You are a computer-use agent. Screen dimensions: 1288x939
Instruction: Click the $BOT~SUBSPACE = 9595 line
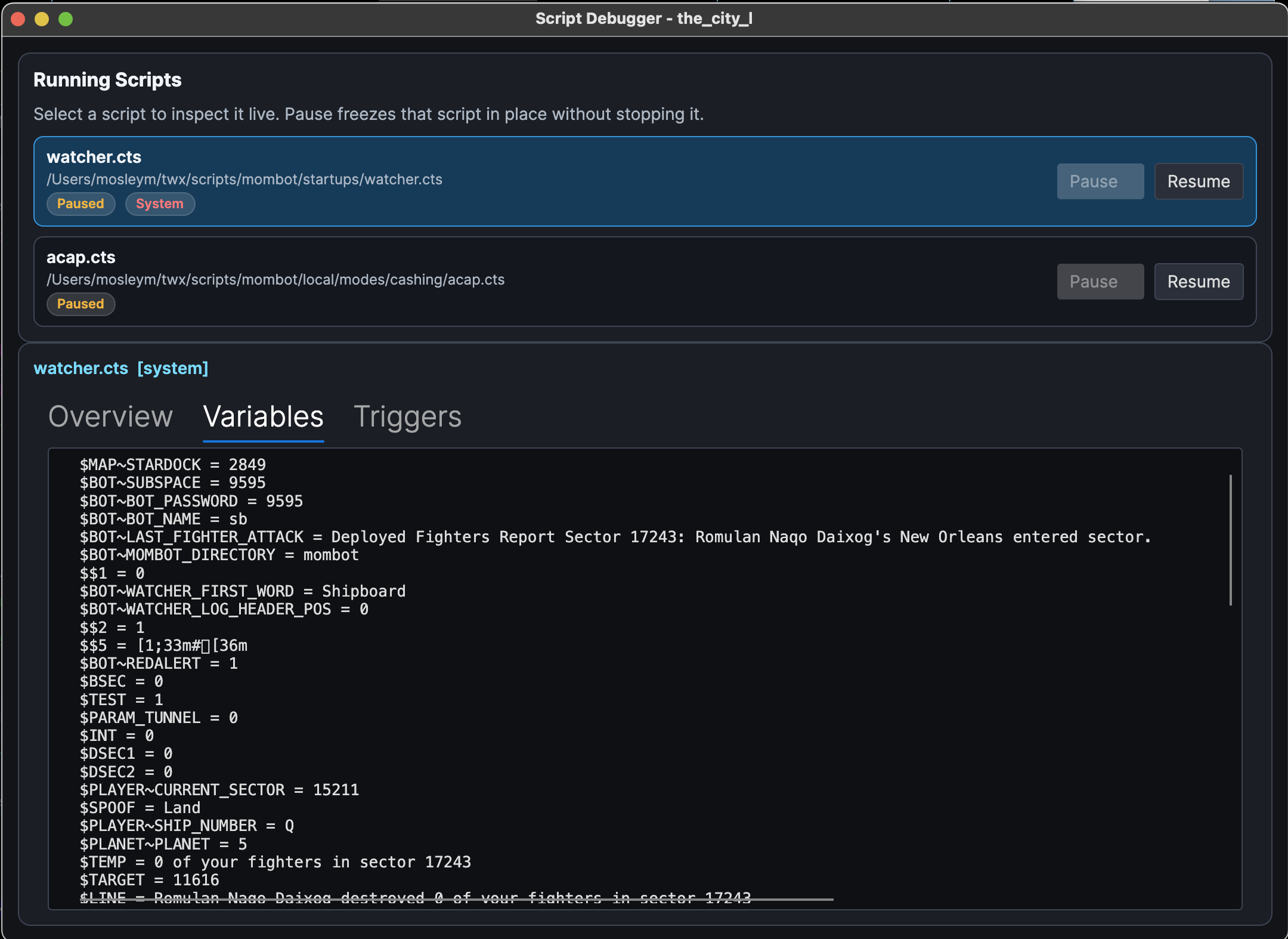pos(173,483)
